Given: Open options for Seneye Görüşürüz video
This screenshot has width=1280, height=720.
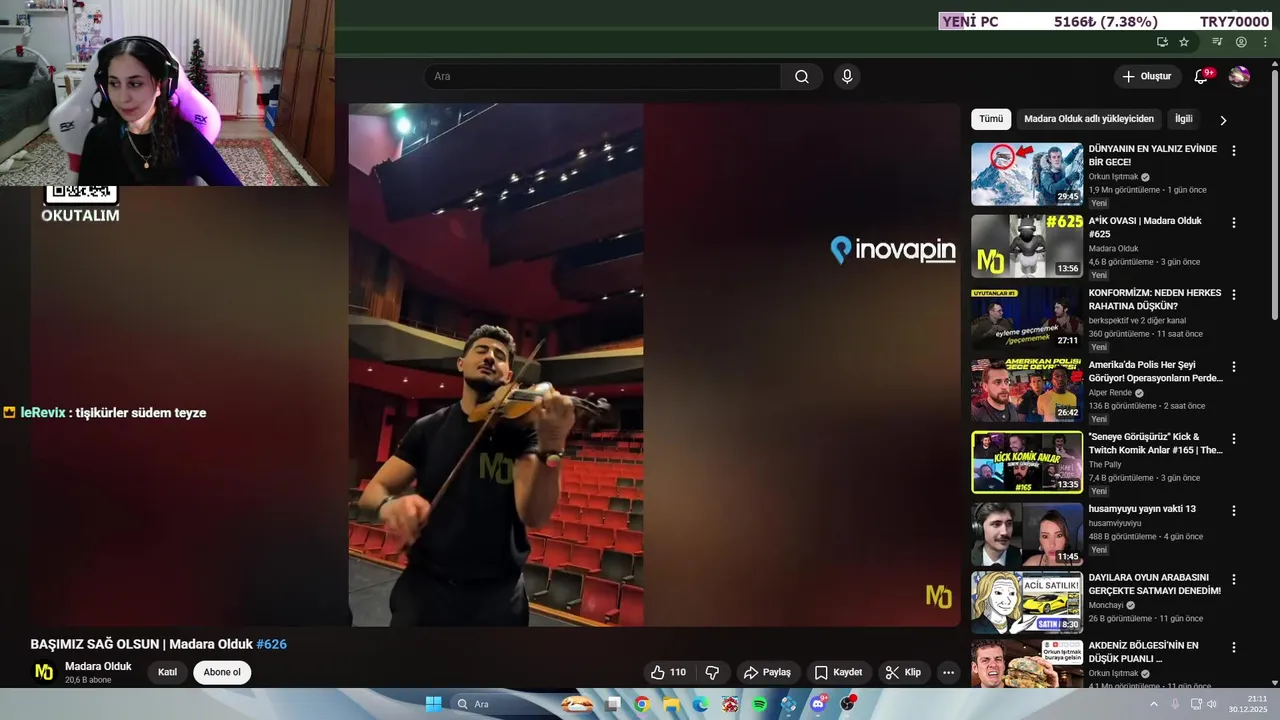Looking at the screenshot, I should [x=1233, y=438].
